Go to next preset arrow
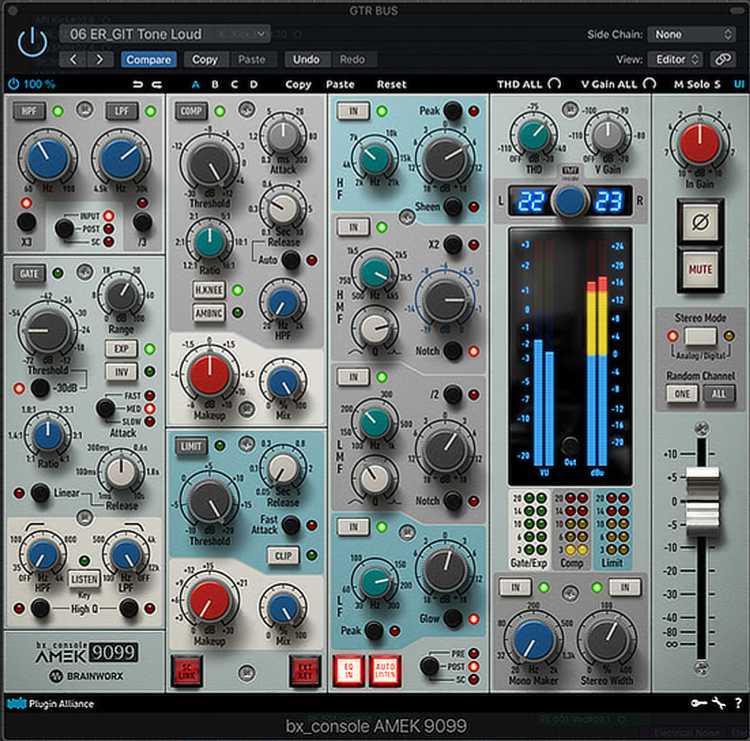The image size is (750, 741). pyautogui.click(x=99, y=59)
